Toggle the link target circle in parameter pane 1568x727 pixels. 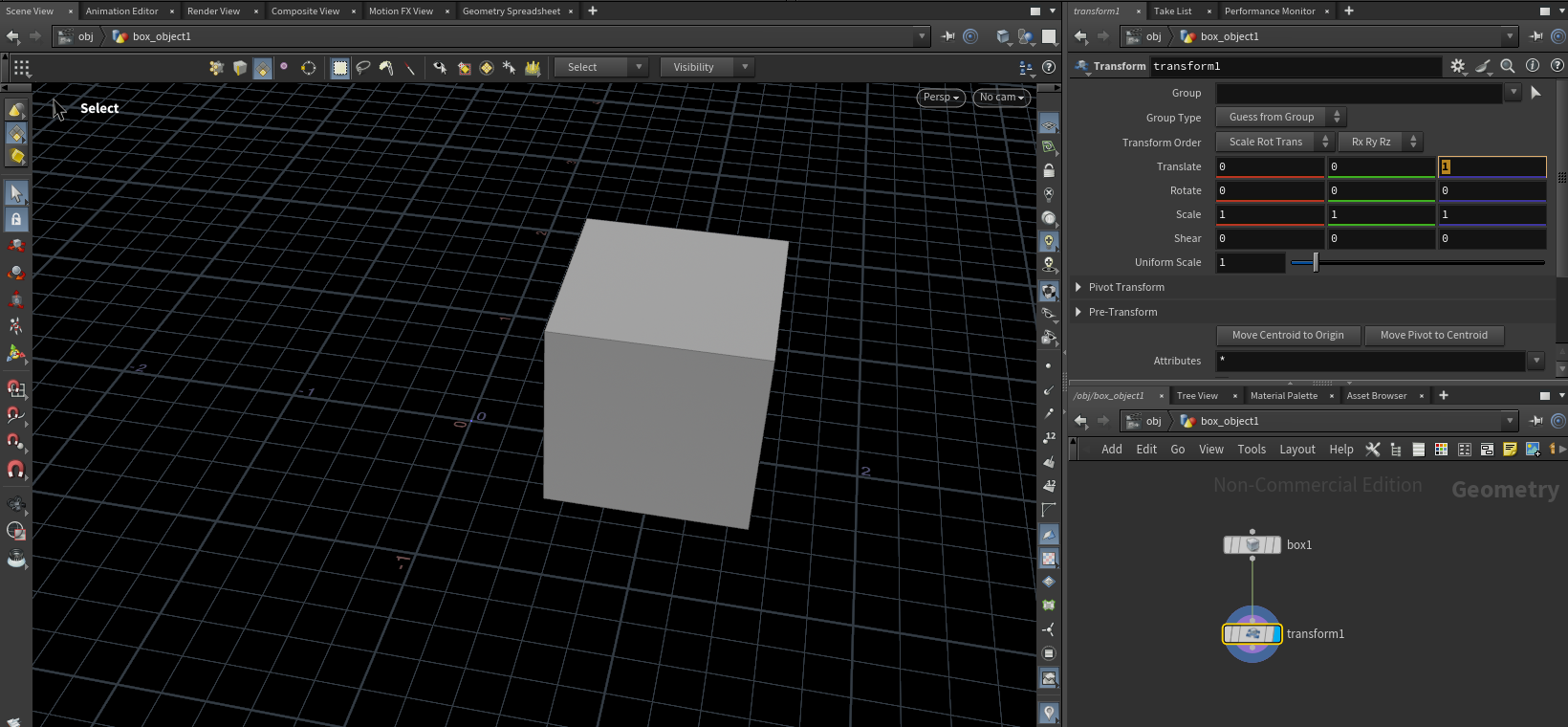1558,36
